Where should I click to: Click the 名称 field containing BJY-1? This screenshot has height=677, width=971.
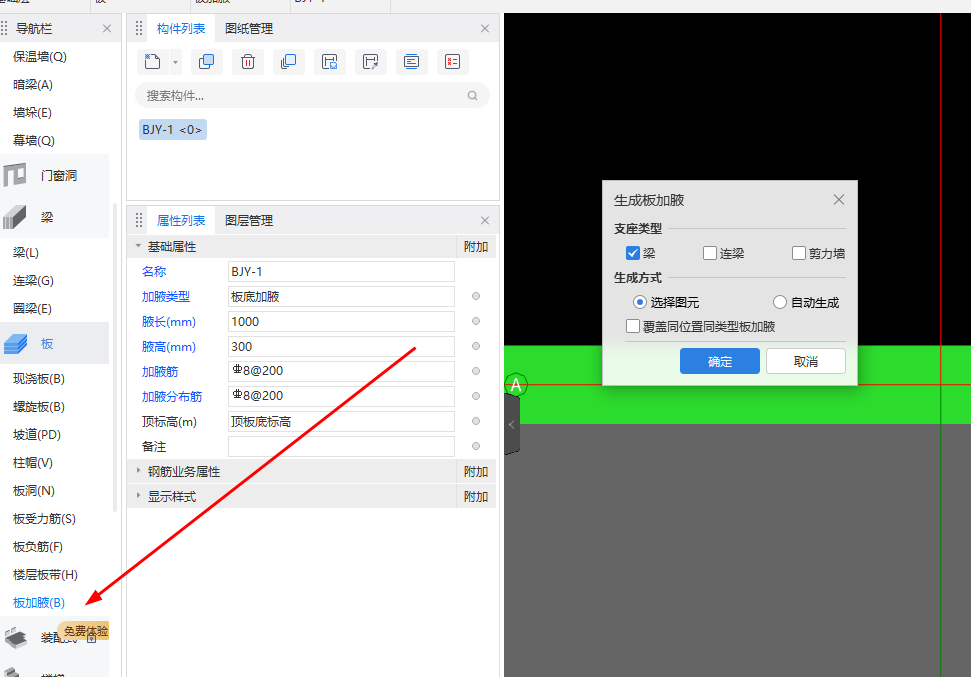pyautogui.click(x=341, y=271)
